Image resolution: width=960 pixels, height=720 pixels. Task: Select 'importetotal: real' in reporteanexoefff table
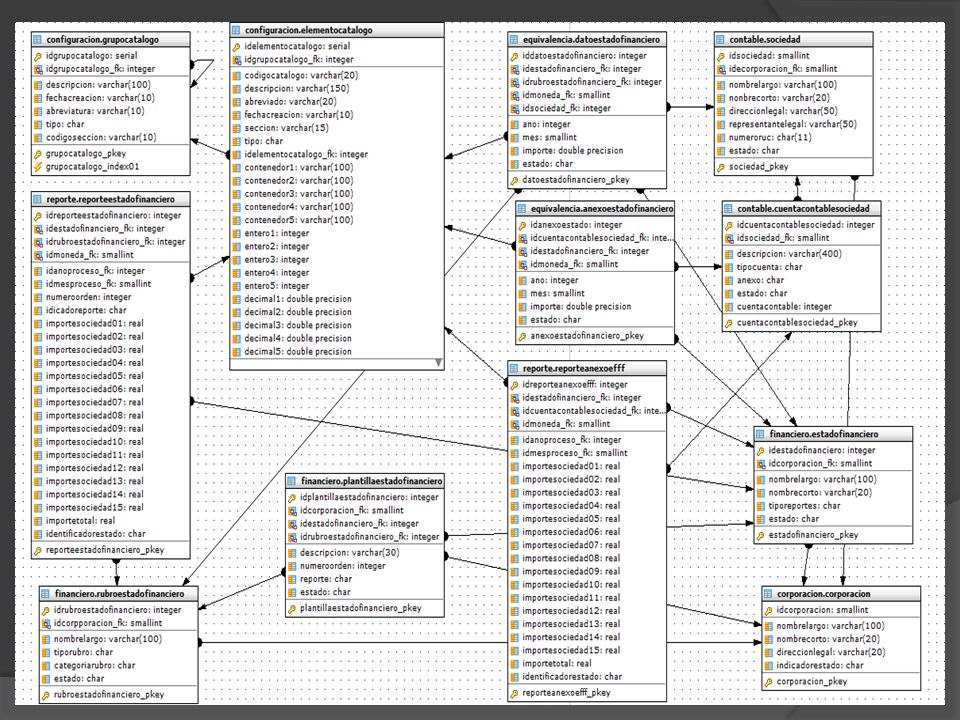click(x=557, y=664)
